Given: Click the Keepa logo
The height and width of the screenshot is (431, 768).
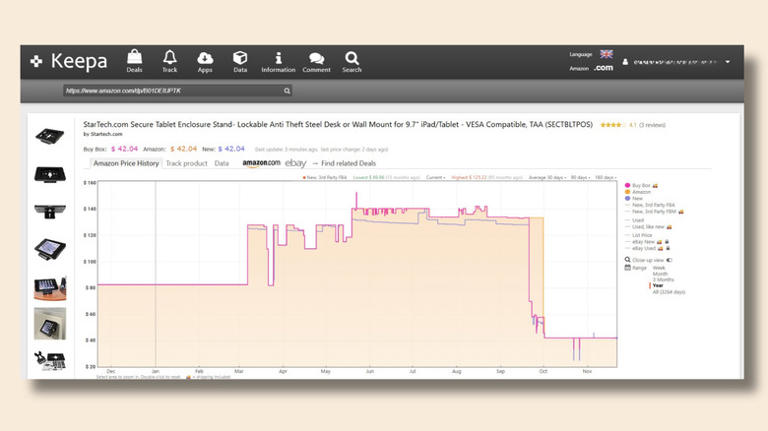Looking at the screenshot, I should tap(69, 61).
